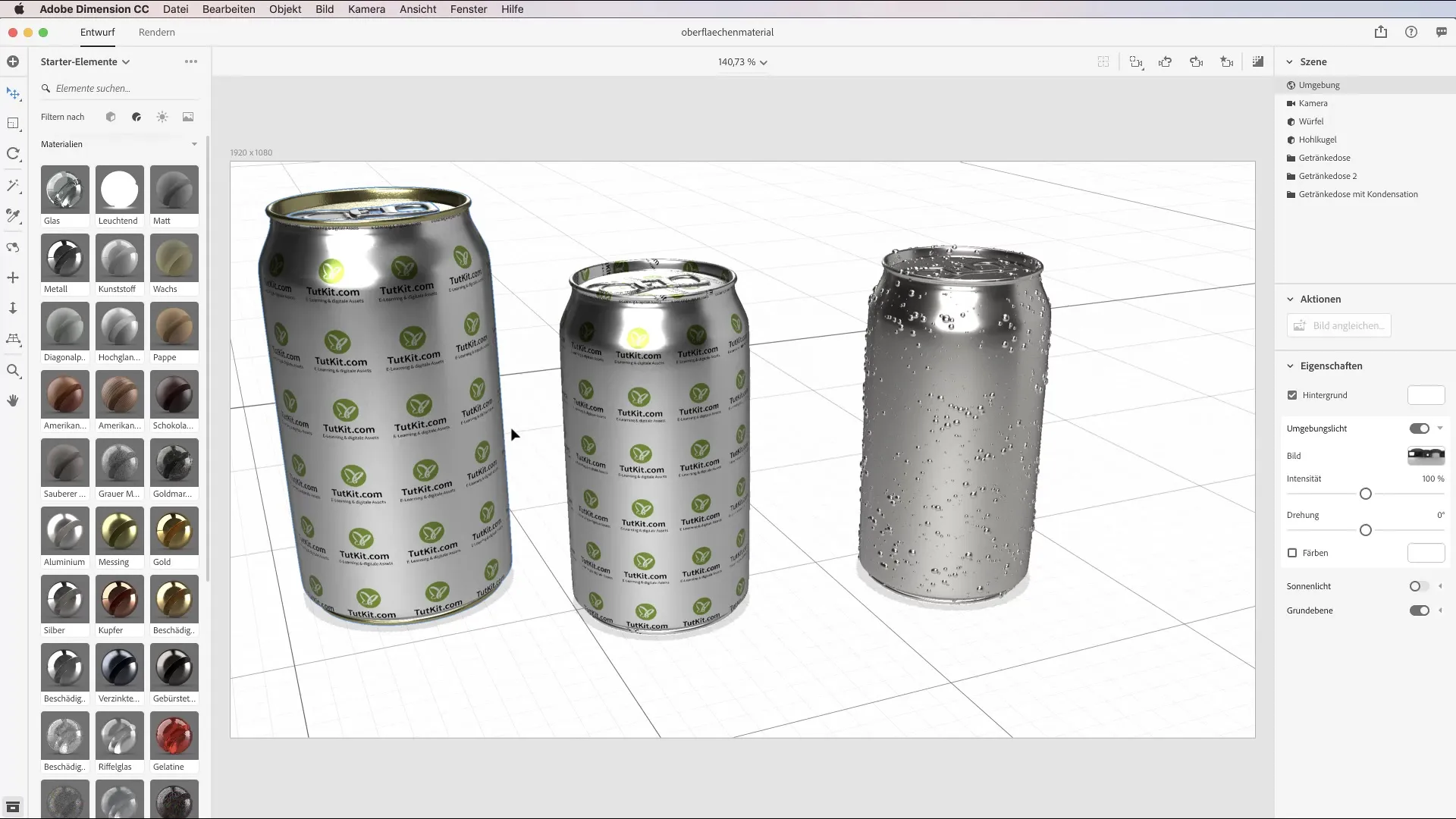1456x819 pixels.
Task: Open the Apple menu
Action: (x=19, y=9)
